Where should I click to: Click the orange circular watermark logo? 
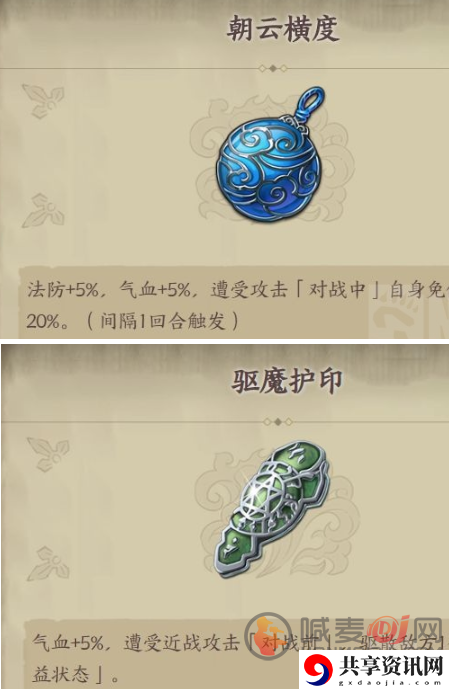coord(268,635)
